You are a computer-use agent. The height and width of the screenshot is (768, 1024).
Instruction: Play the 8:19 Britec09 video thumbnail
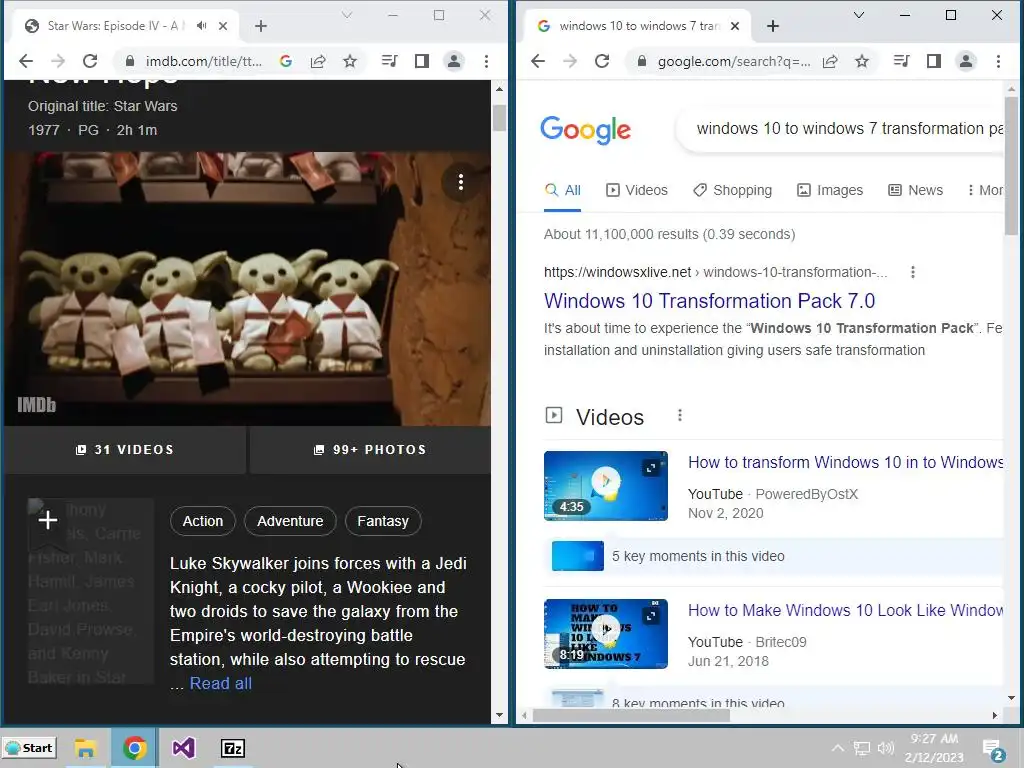click(605, 634)
